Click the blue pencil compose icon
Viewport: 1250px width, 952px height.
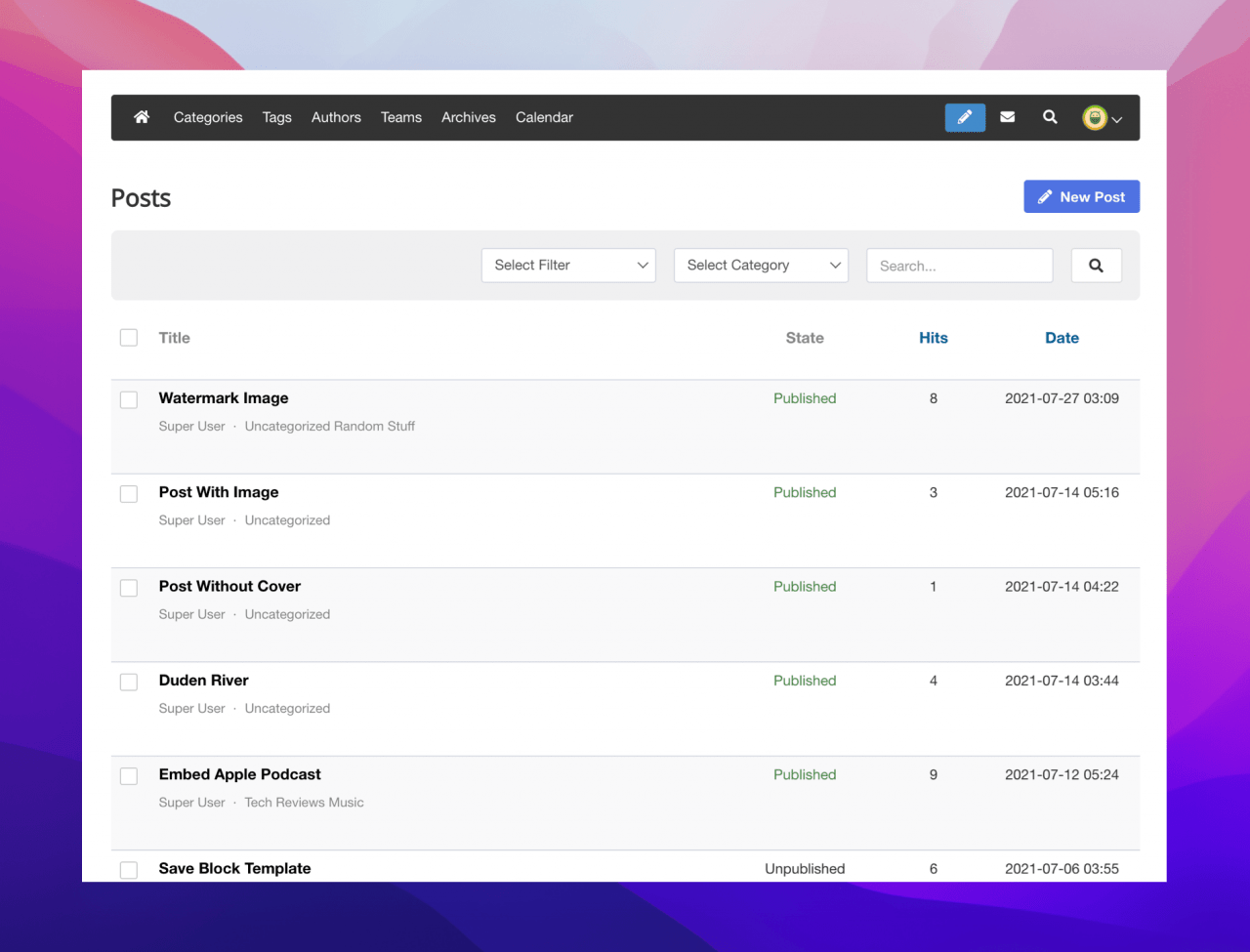pos(965,117)
